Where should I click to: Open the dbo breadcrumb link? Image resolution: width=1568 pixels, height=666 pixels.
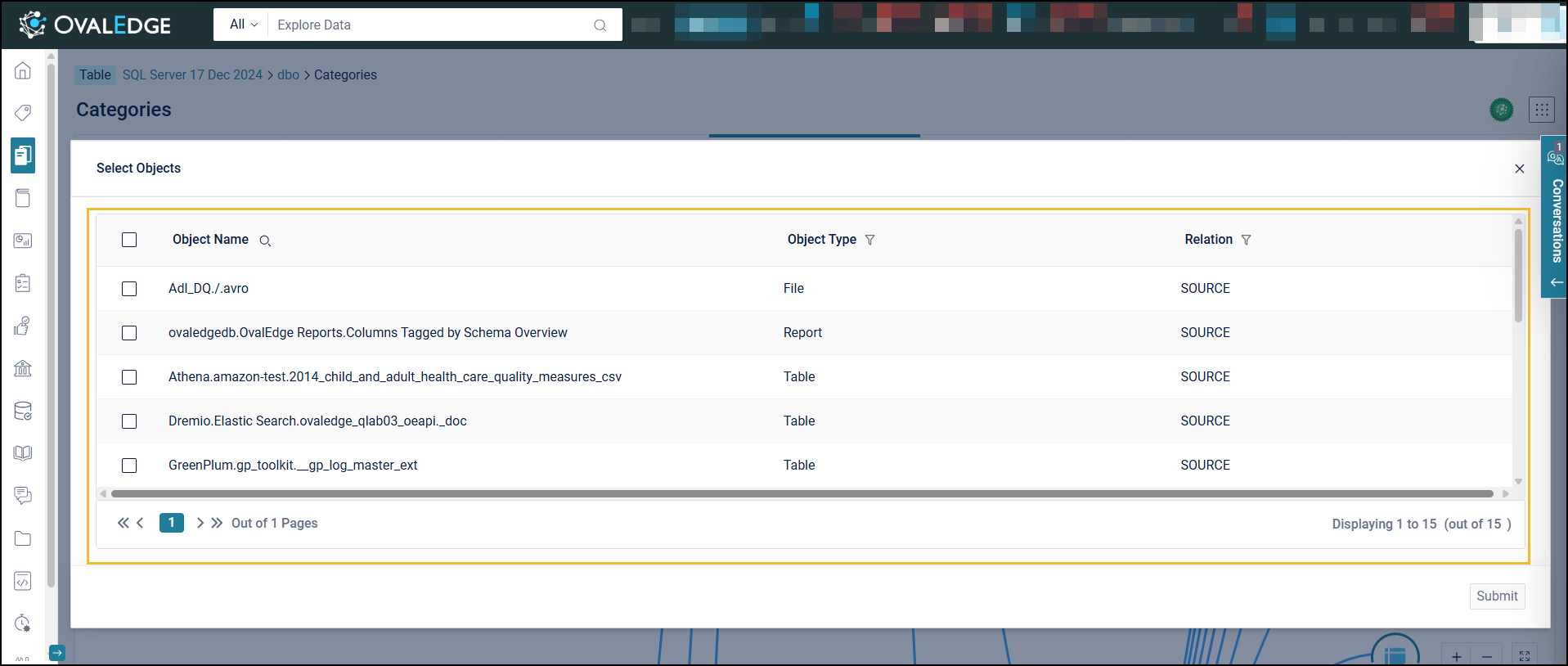click(288, 74)
